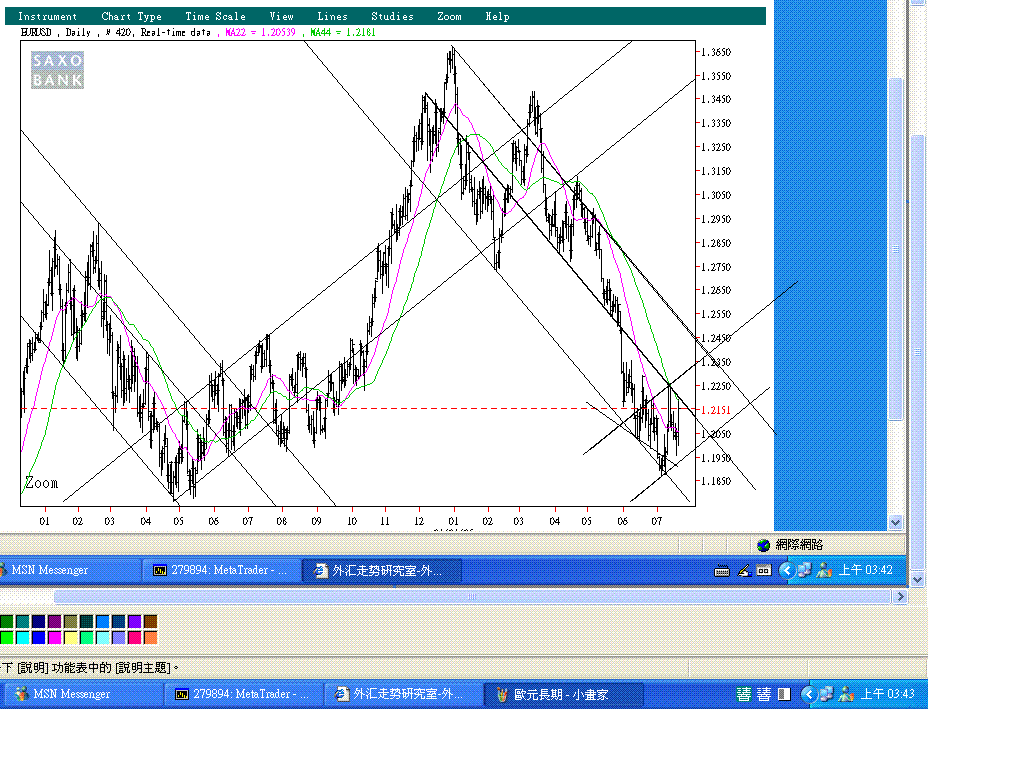The height and width of the screenshot is (768, 1024).
Task: Open the Instrument menu
Action: (x=47, y=16)
